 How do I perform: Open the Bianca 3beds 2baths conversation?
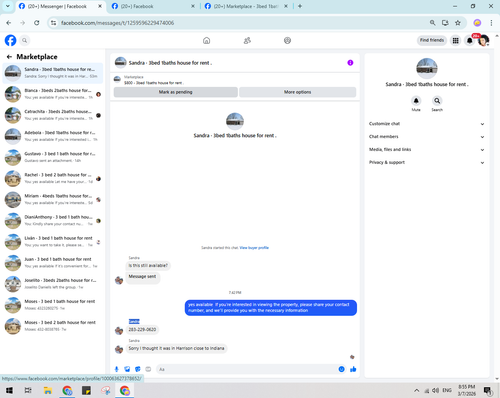click(x=53, y=94)
